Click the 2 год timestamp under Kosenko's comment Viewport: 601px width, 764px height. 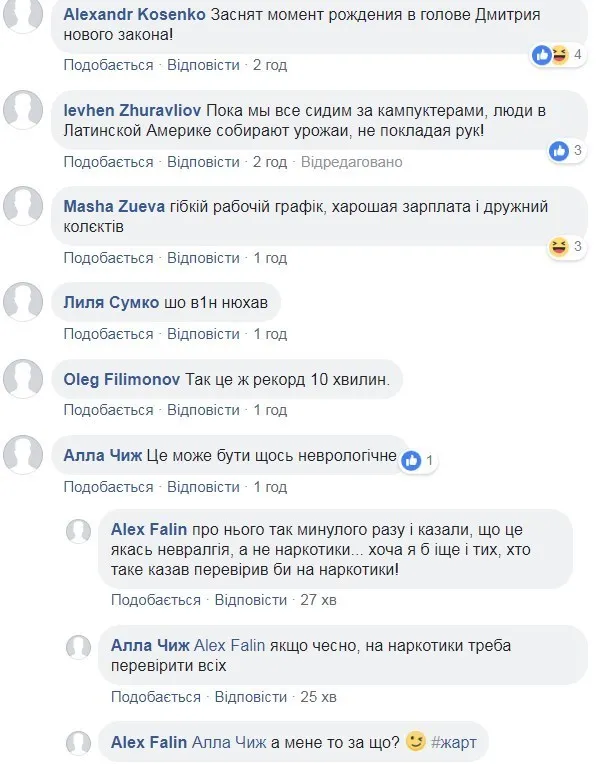coord(270,65)
